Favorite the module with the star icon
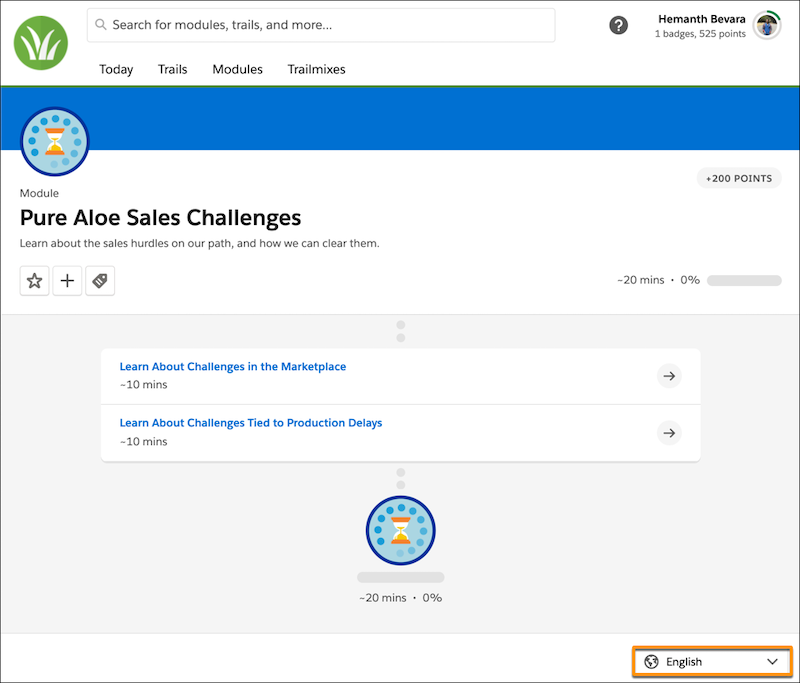Viewport: 800px width, 683px height. (34, 281)
